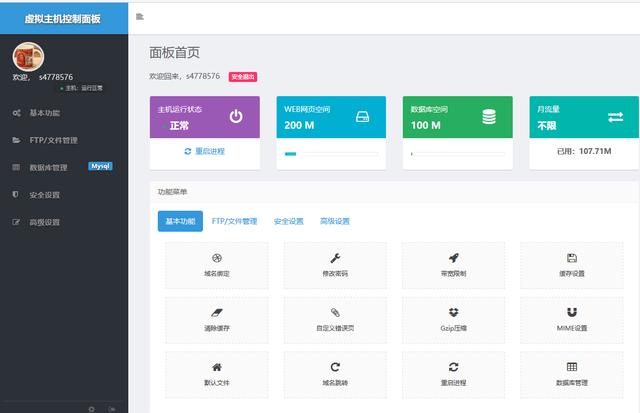Click the 不限 monthly traffic value
The height and width of the screenshot is (413, 640).
coord(547,126)
